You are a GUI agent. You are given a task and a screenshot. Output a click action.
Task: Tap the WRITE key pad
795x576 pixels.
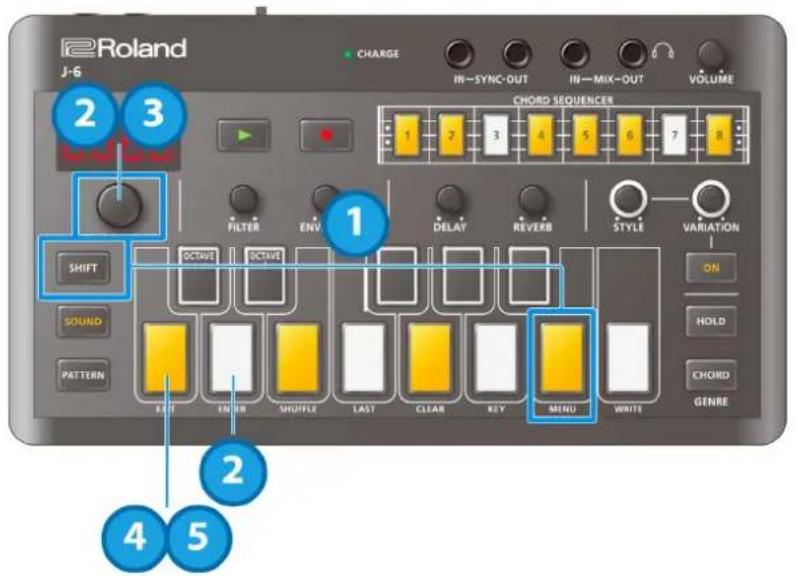(x=628, y=359)
